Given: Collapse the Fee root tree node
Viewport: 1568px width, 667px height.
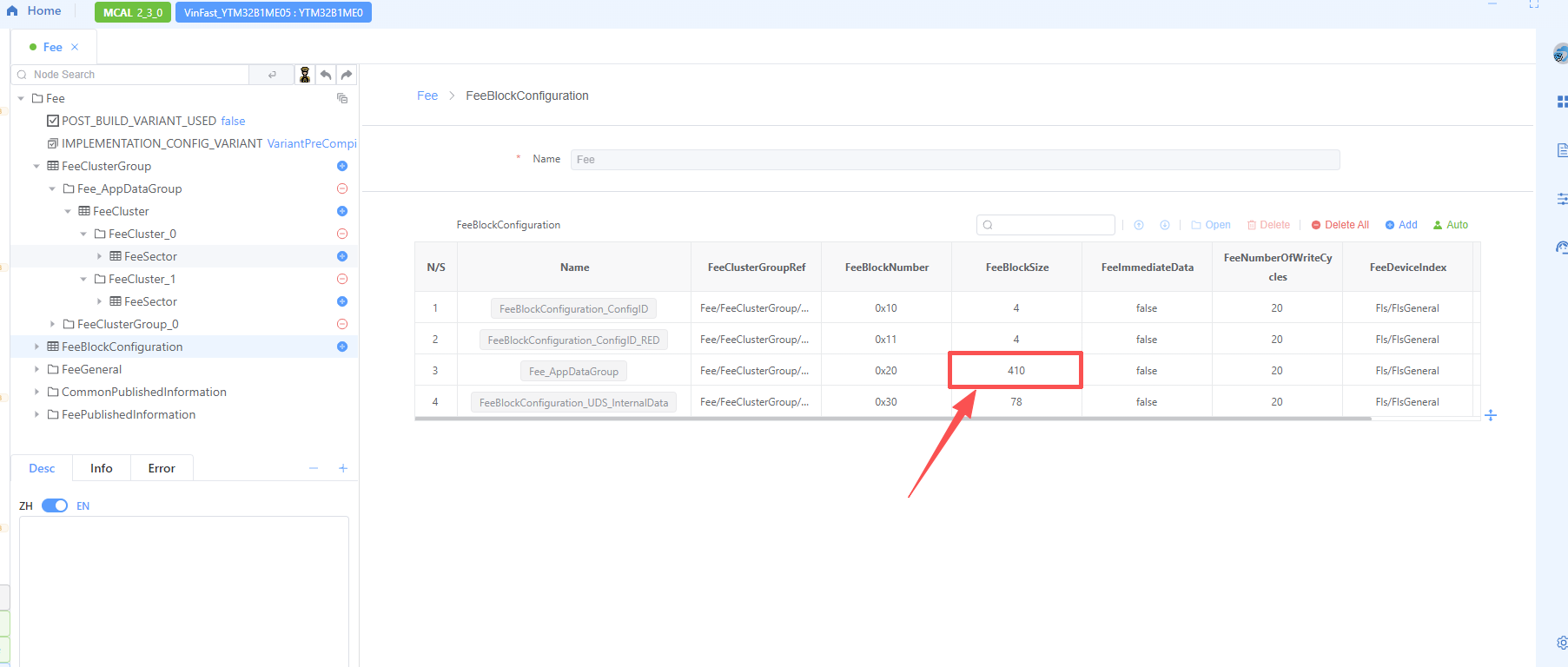Looking at the screenshot, I should click(21, 98).
